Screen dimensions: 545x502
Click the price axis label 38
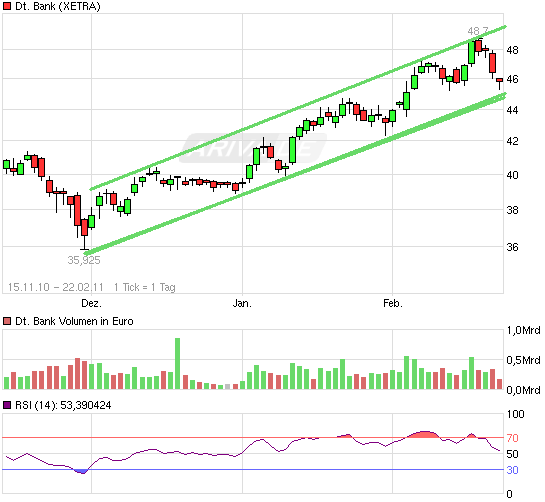click(x=512, y=210)
